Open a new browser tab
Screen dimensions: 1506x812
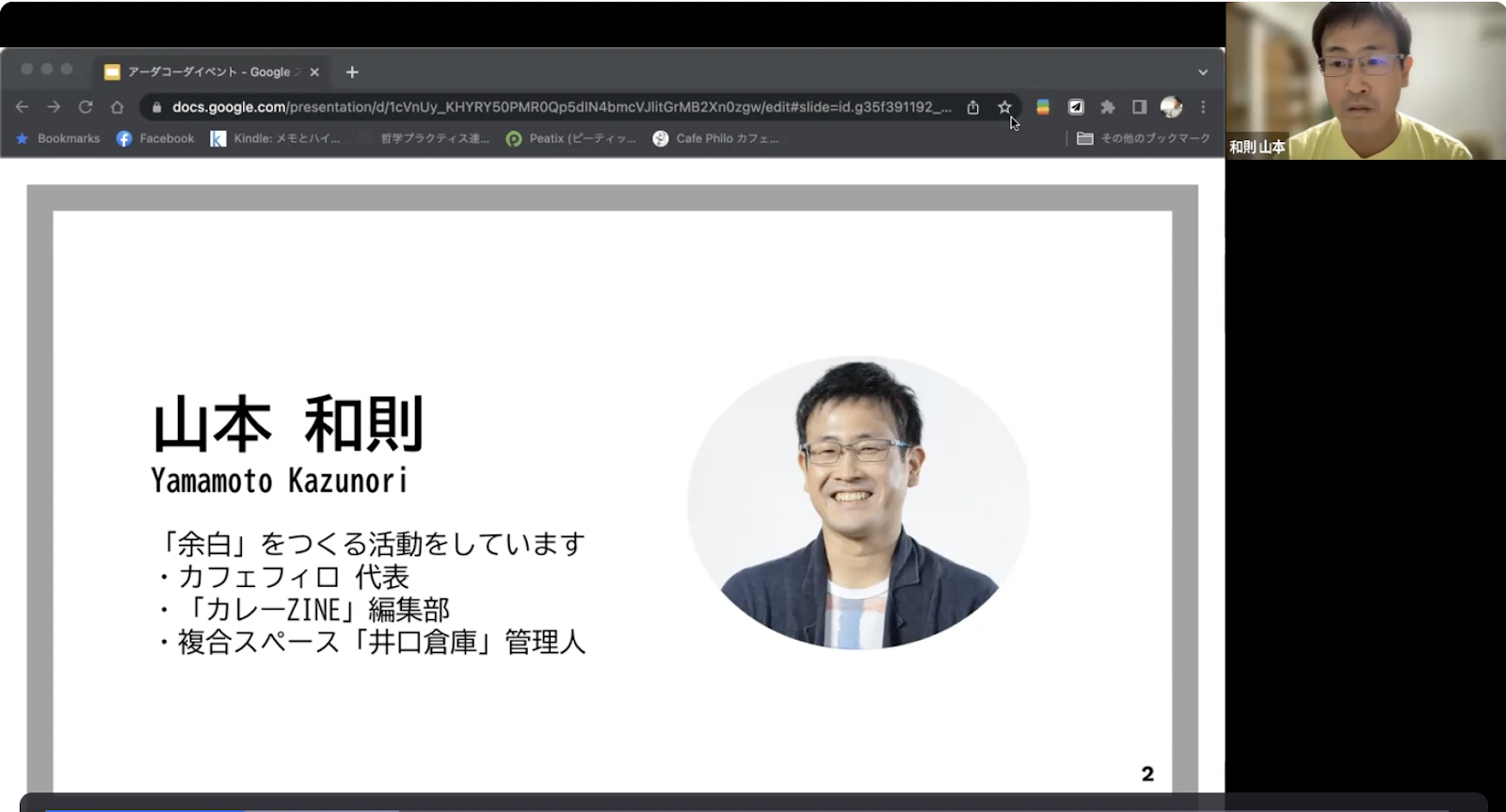coord(352,72)
